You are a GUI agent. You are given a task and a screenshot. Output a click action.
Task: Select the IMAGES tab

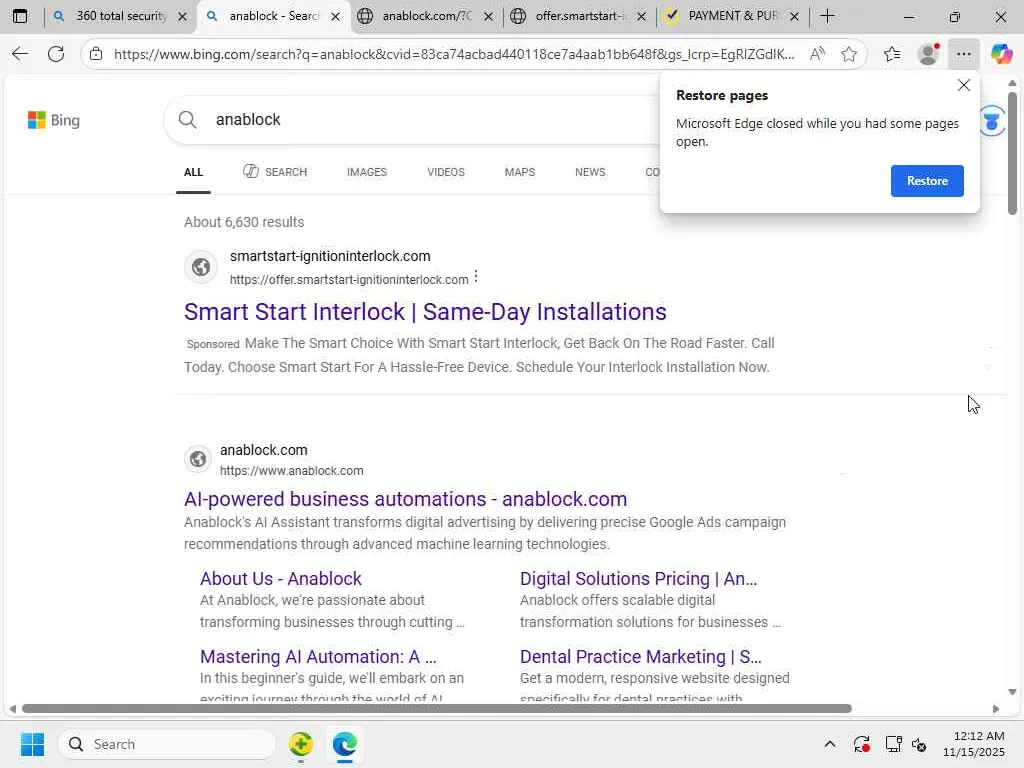(x=367, y=172)
